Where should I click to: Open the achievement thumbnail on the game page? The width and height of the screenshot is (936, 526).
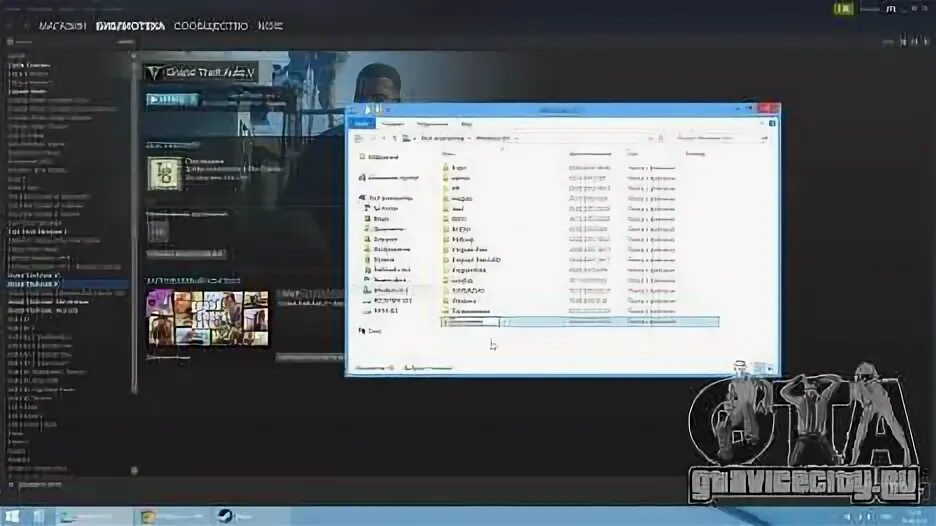[x=164, y=174]
